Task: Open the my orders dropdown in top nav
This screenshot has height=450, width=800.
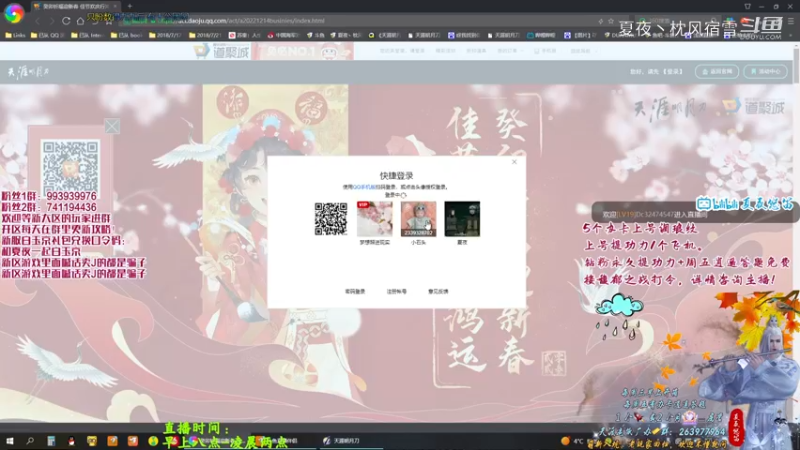Action: coord(510,51)
